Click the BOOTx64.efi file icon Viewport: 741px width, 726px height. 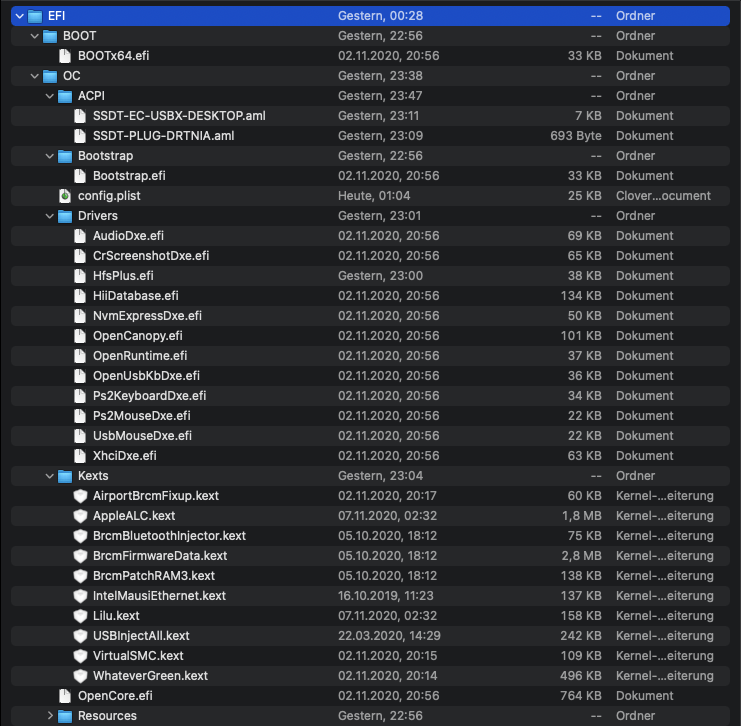click(x=65, y=56)
